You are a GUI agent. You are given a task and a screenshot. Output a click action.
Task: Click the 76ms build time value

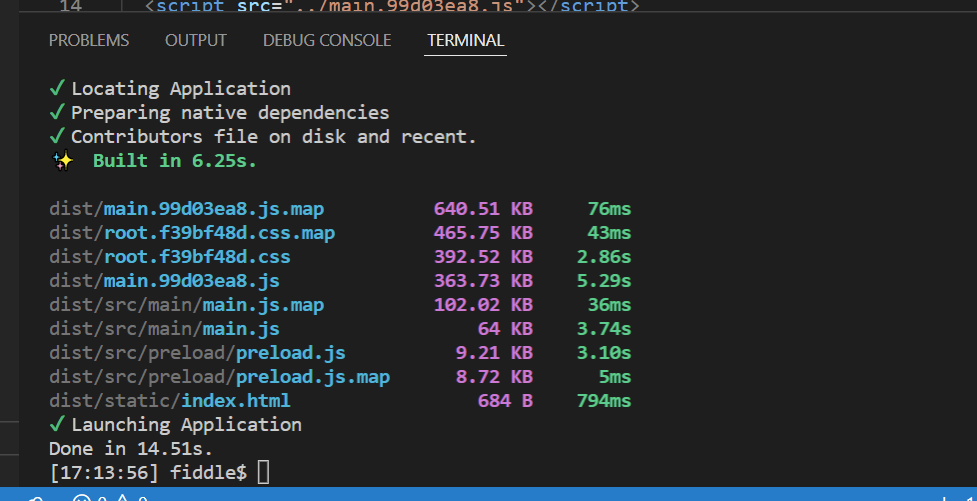(x=609, y=209)
